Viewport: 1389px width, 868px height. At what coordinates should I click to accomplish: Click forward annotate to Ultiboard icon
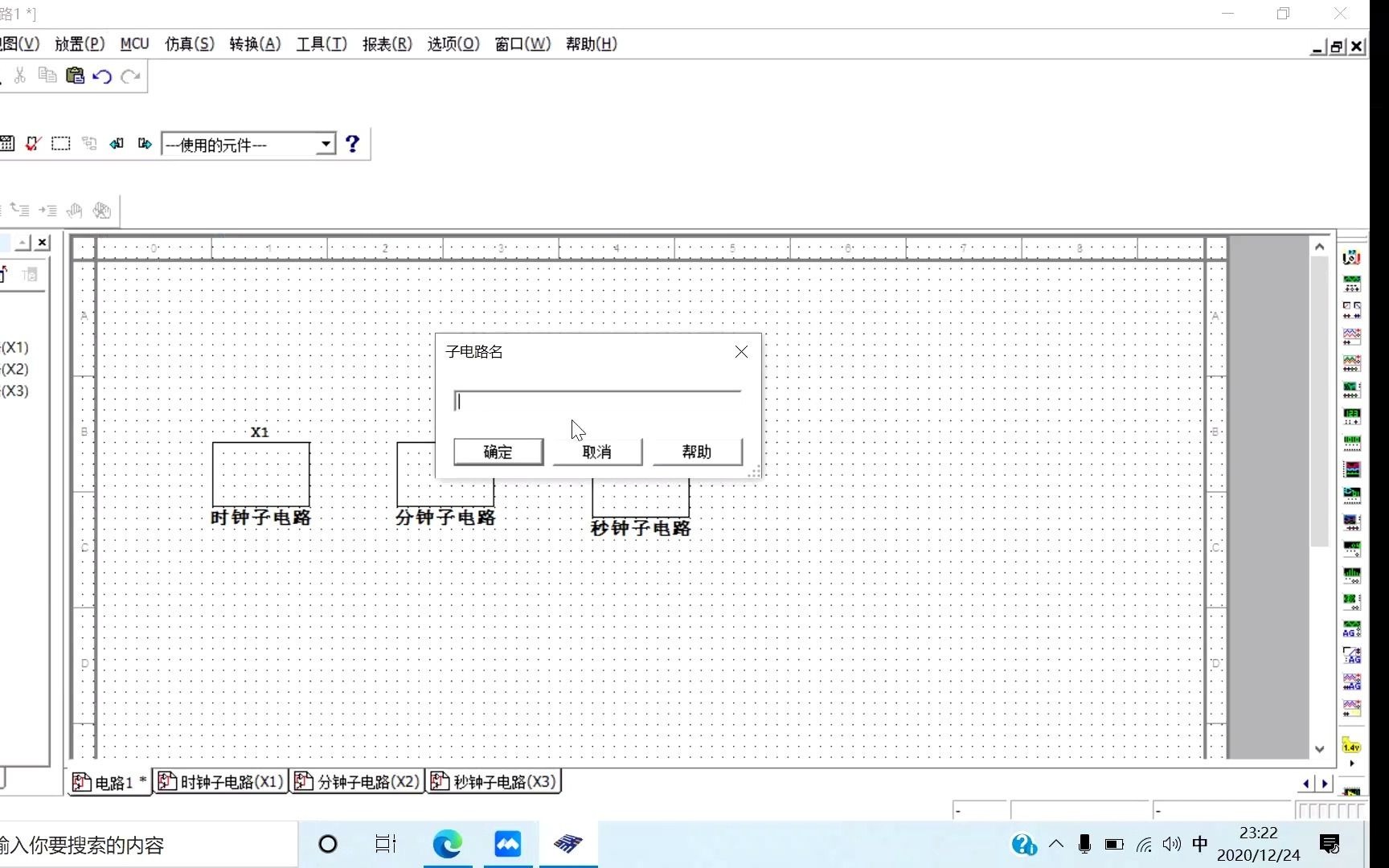coord(145,144)
